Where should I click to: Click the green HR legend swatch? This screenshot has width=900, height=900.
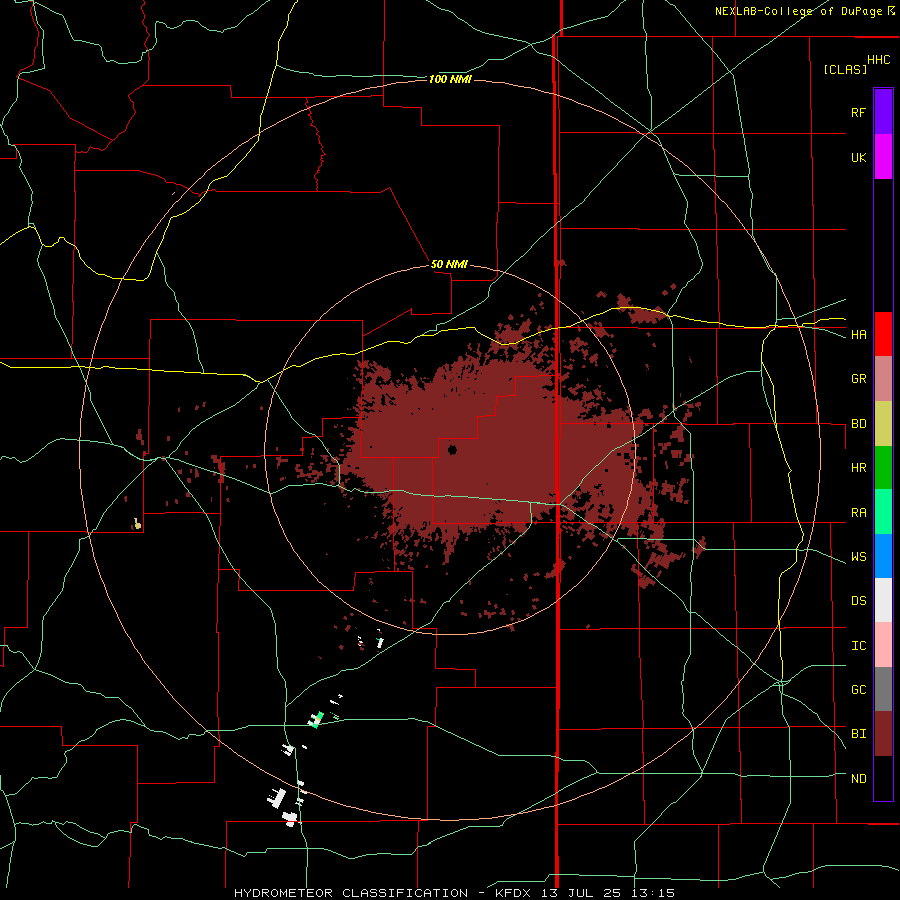(x=883, y=468)
